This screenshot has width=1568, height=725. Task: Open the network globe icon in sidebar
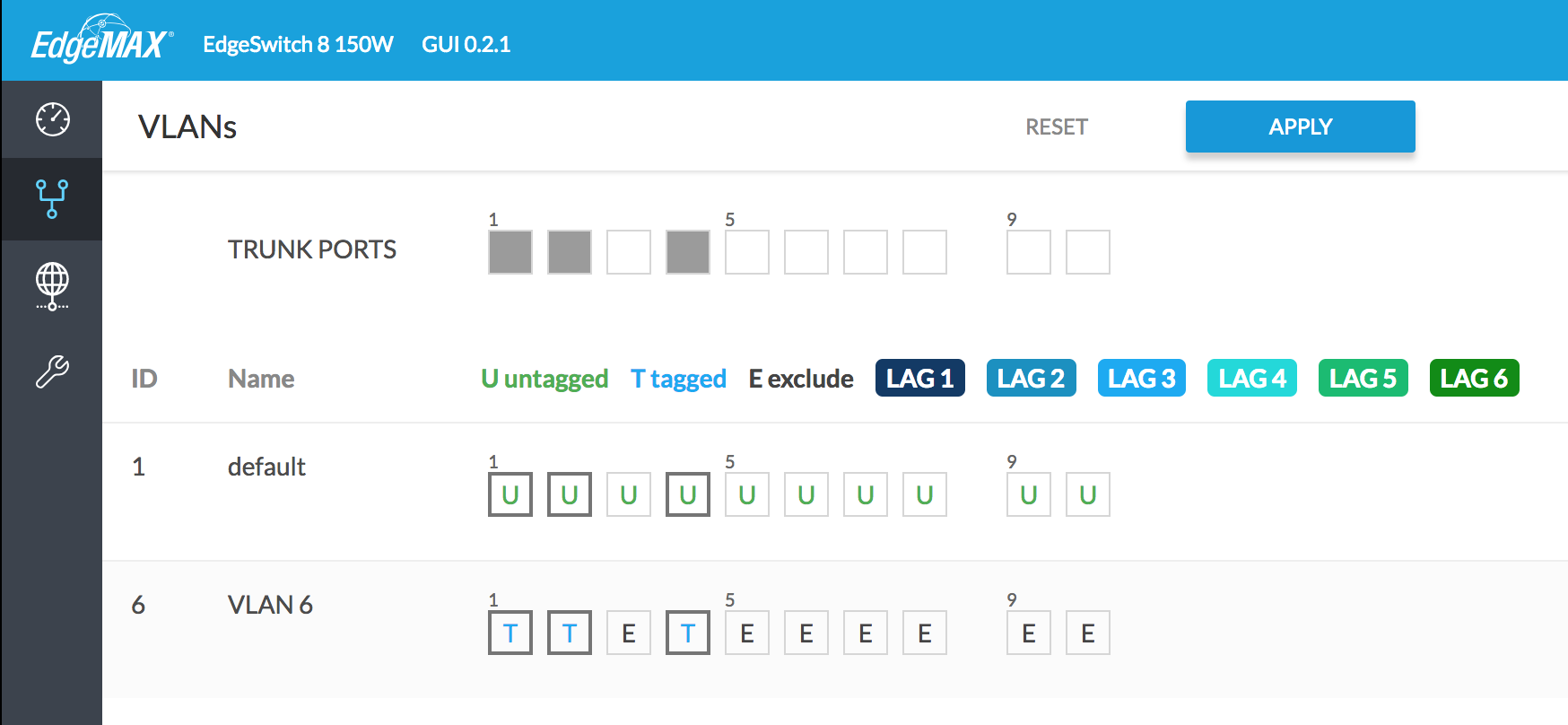pos(52,285)
